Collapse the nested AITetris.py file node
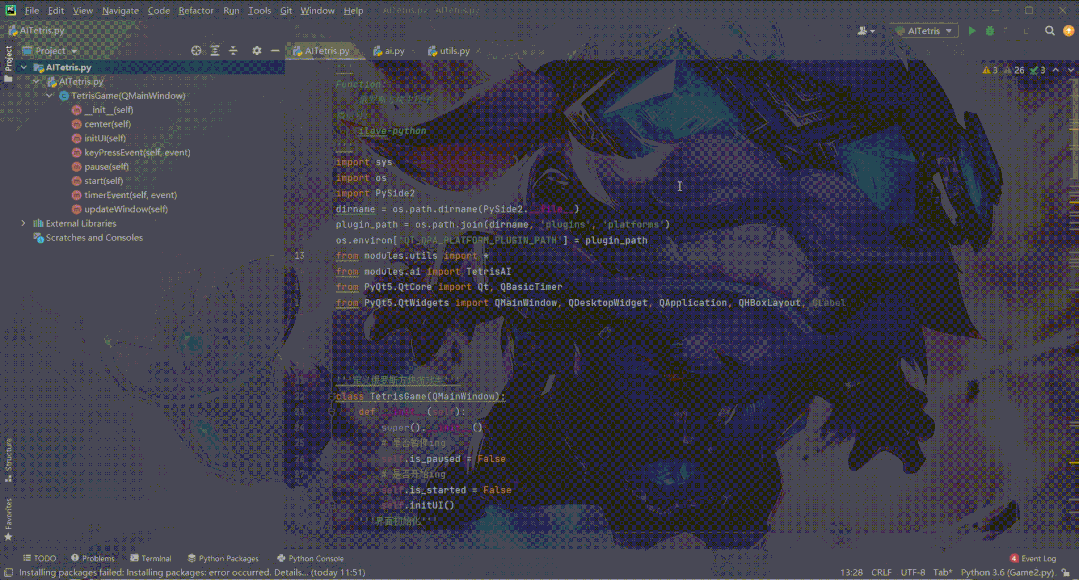Viewport: 1079px width, 580px height. pyautogui.click(x=36, y=82)
